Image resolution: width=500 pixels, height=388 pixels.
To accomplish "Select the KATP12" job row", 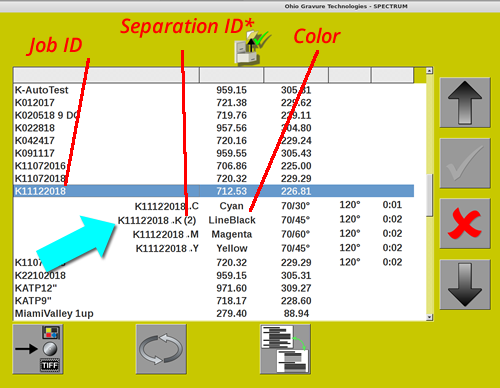I will (214, 288).
